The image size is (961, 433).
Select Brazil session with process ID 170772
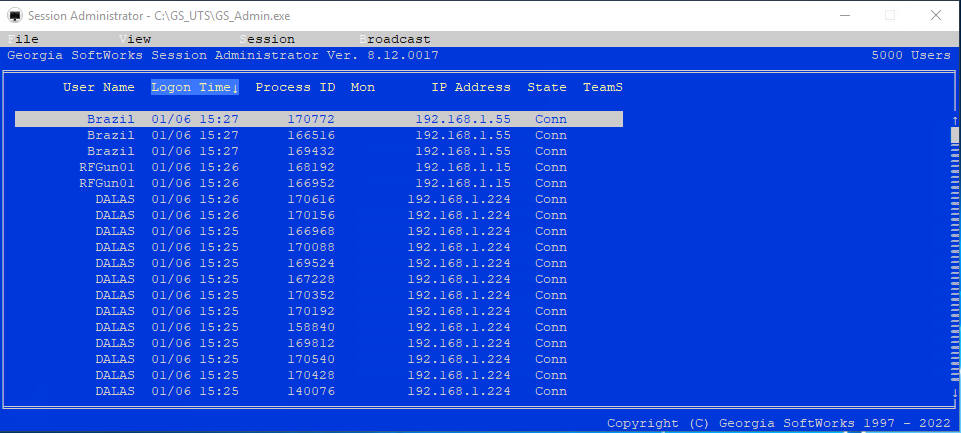tap(319, 119)
